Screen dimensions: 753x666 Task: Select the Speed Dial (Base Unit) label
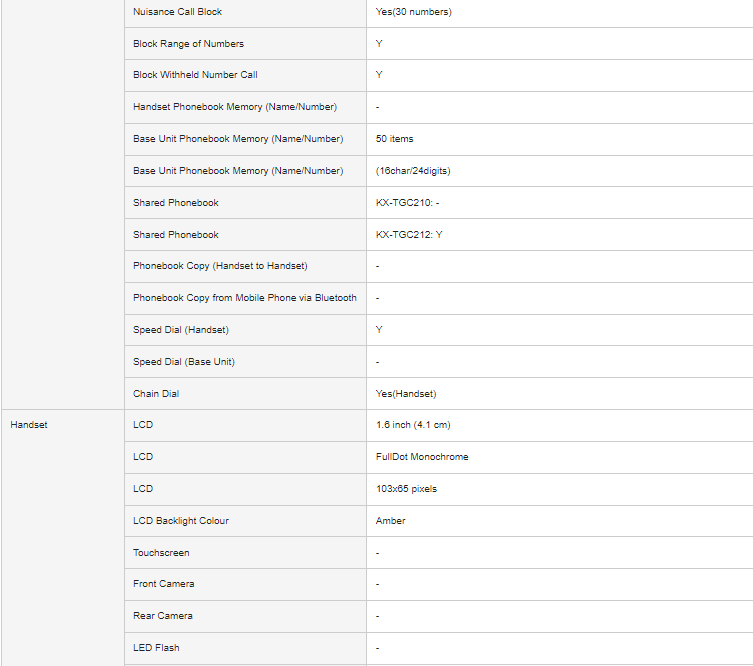pyautogui.click(x=184, y=362)
